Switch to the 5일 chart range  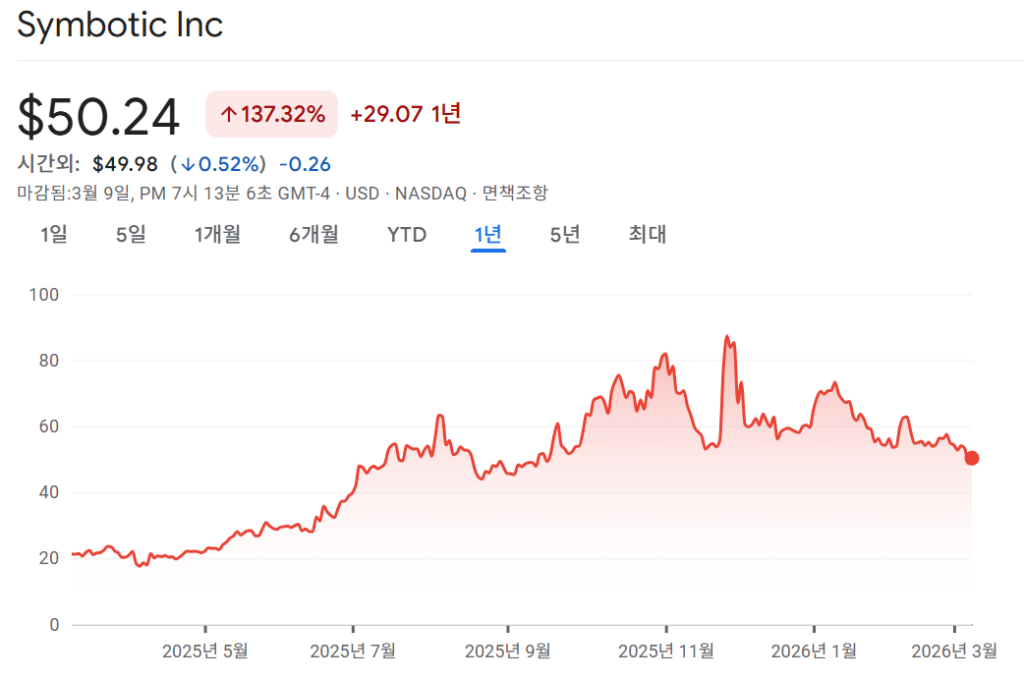click(131, 235)
